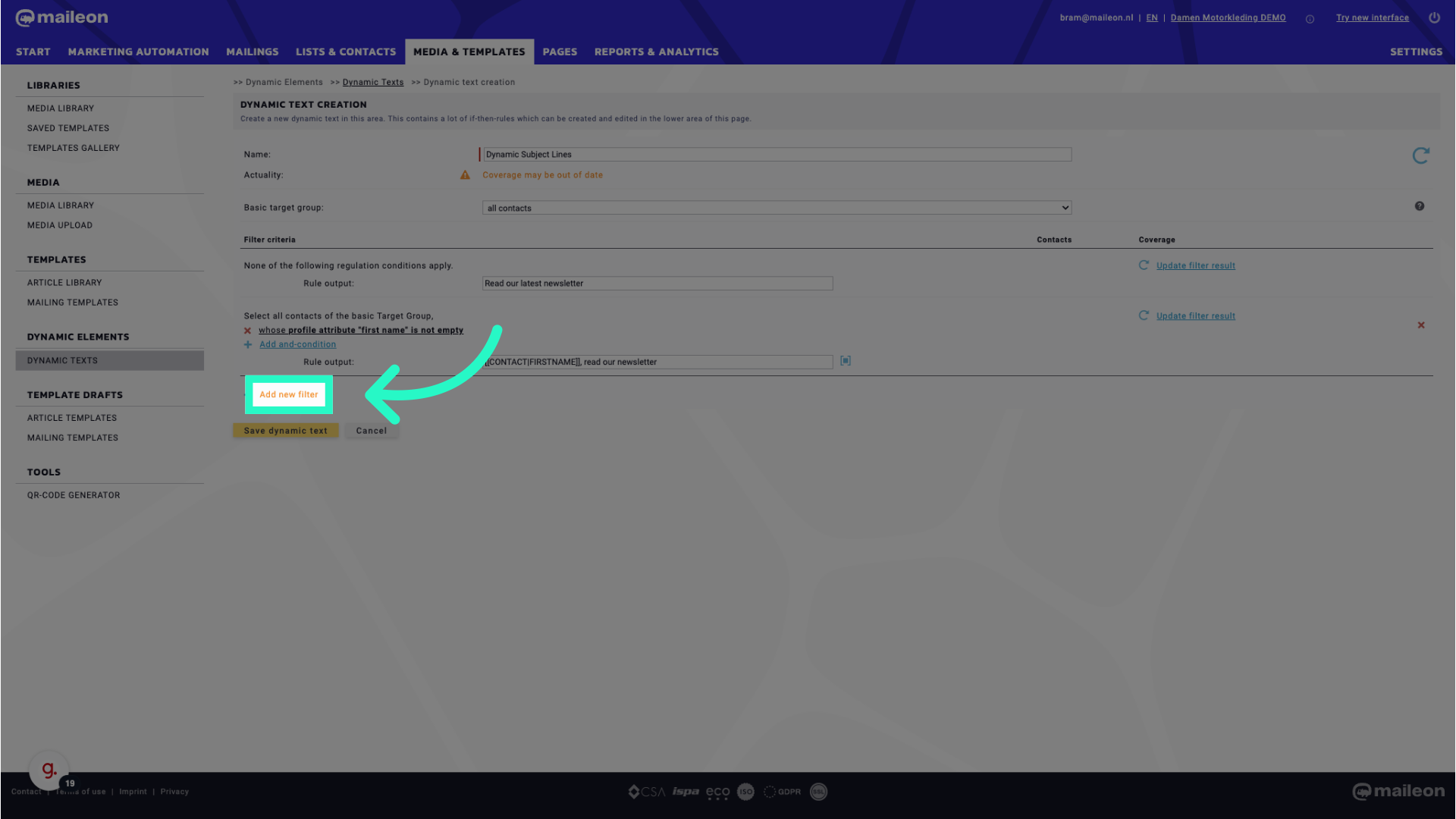Open SAVED TEMPLATES in sidebar
1456x819 pixels.
click(x=68, y=128)
